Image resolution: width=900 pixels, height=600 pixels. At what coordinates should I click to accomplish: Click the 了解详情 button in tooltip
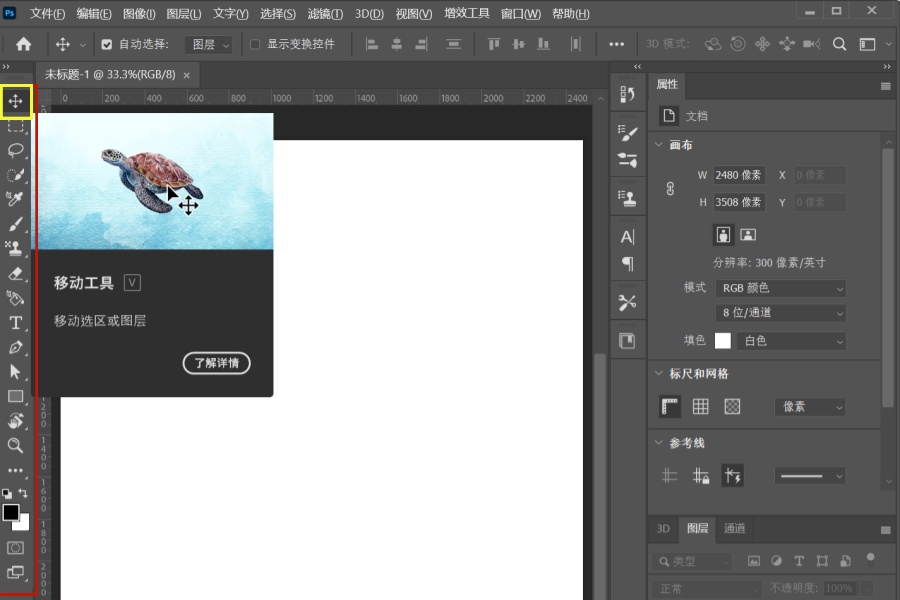pyautogui.click(x=216, y=363)
